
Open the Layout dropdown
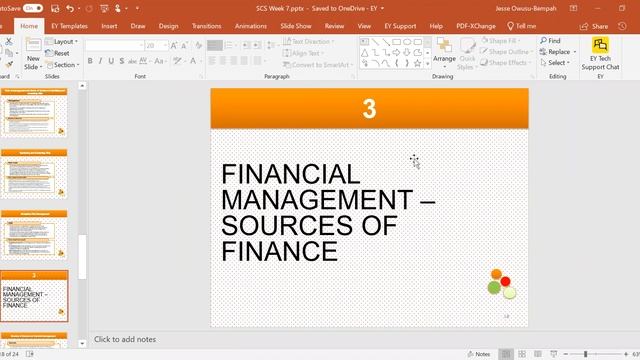(x=62, y=42)
